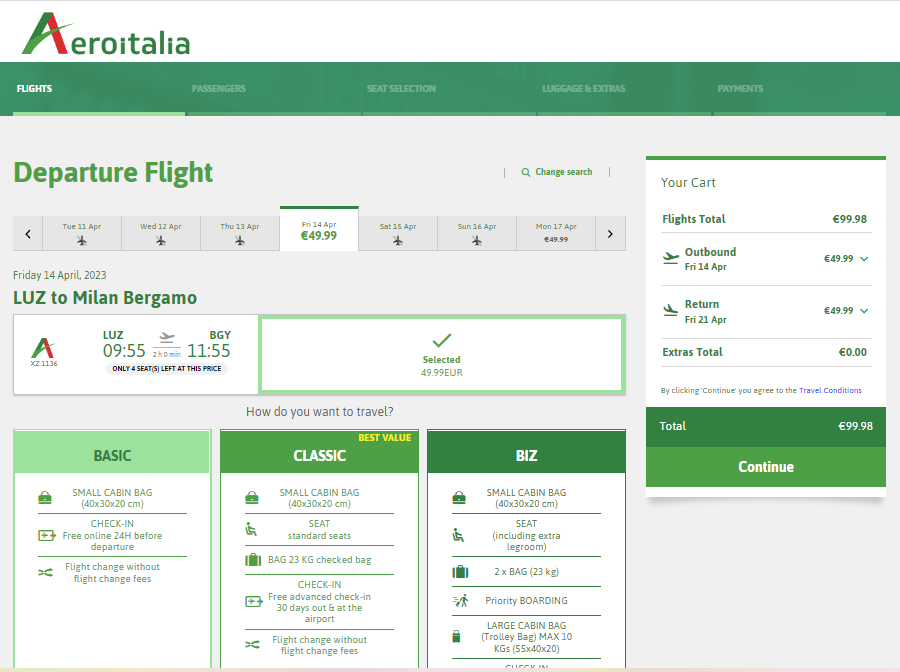Click the XZ 1136 airline logo

tap(44, 348)
